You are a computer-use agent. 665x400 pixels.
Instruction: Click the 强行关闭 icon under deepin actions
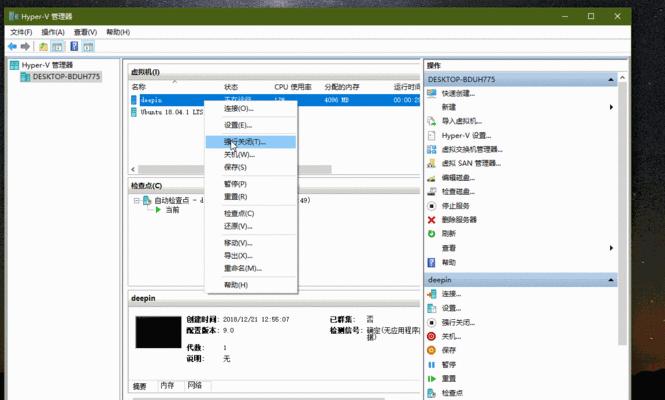click(x=432, y=322)
